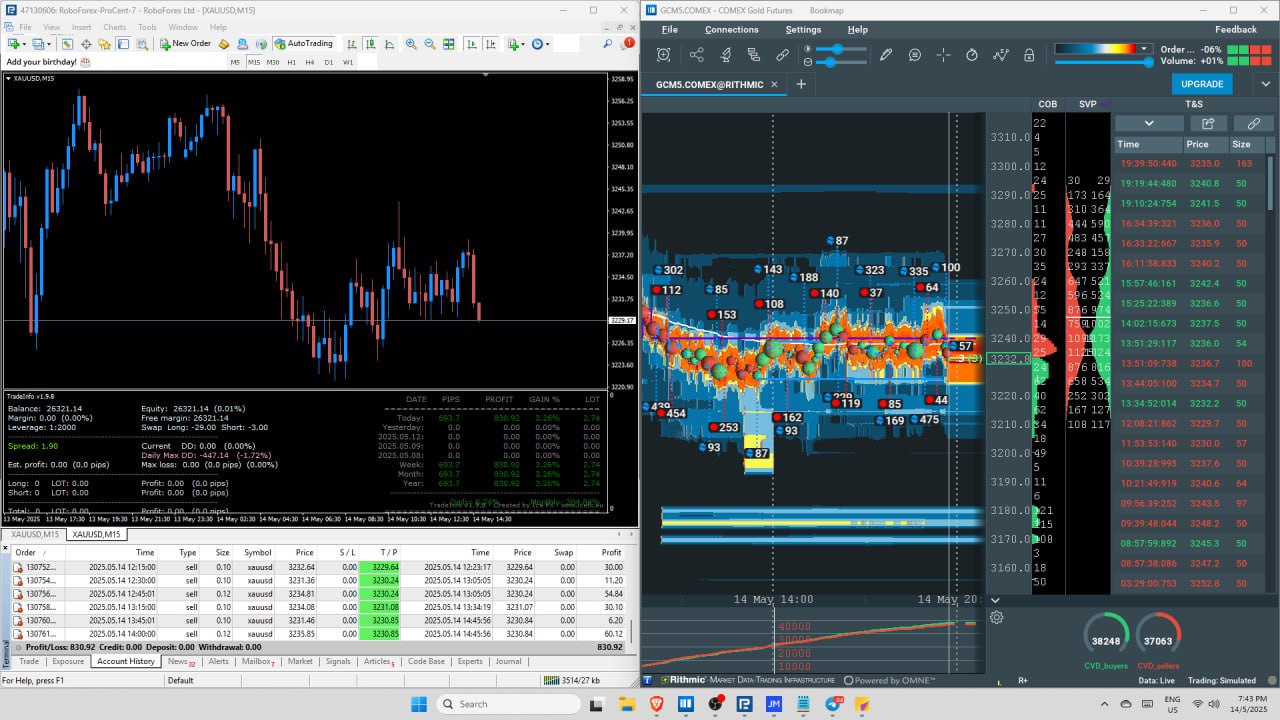1280x720 pixels.
Task: Add a new Bookmap tab with plus
Action: click(800, 85)
